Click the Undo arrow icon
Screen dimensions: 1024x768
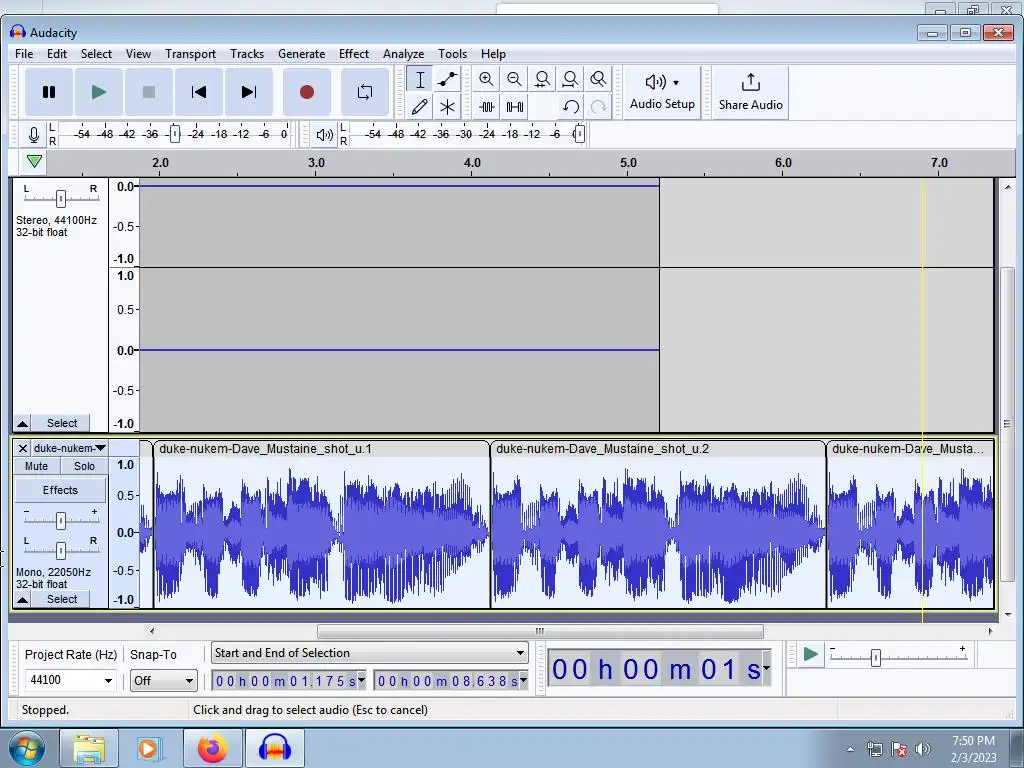[571, 106]
